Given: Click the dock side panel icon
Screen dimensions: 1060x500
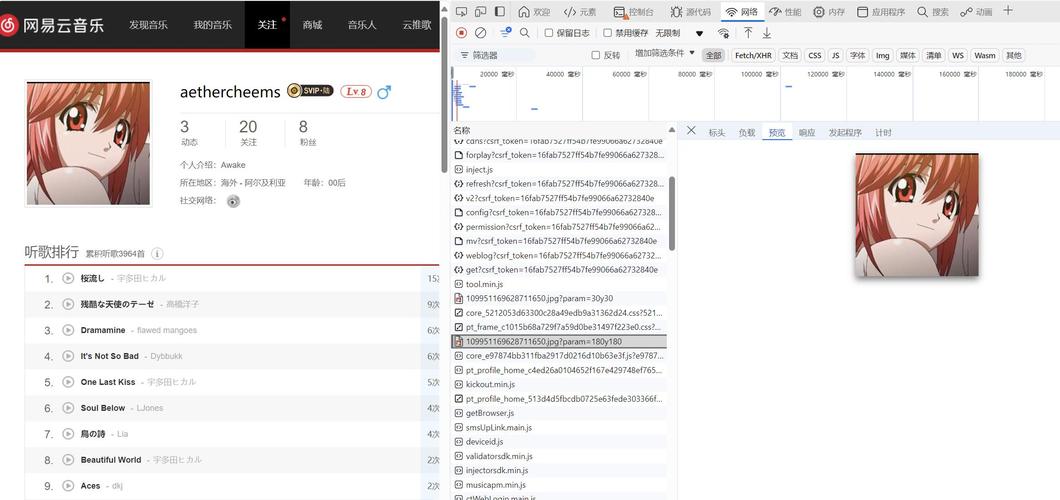Looking at the screenshot, I should 500,11.
